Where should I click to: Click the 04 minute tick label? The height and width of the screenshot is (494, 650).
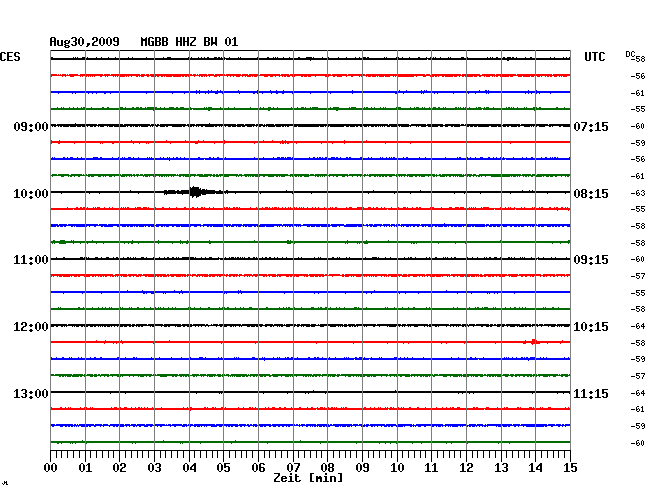click(189, 468)
